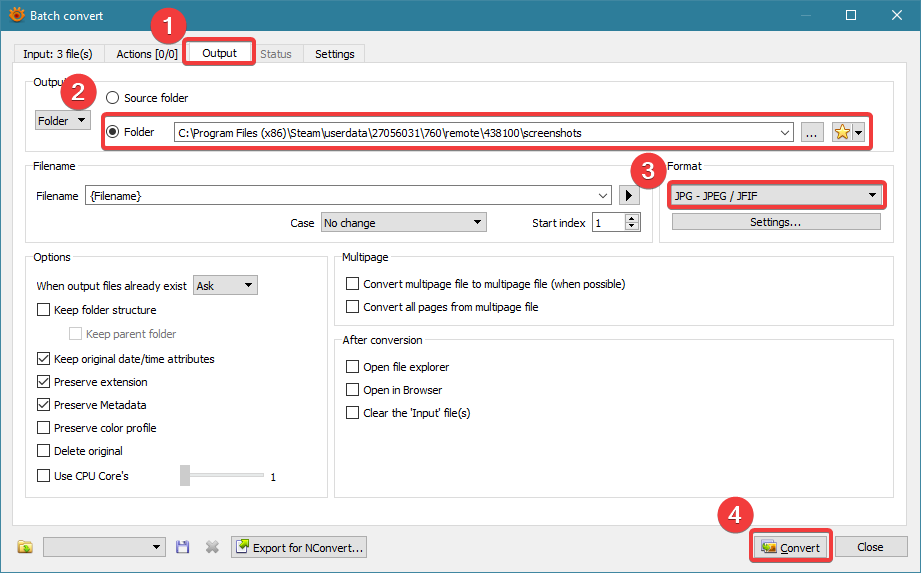Open the preset selection dropdown at bottom

(104, 547)
